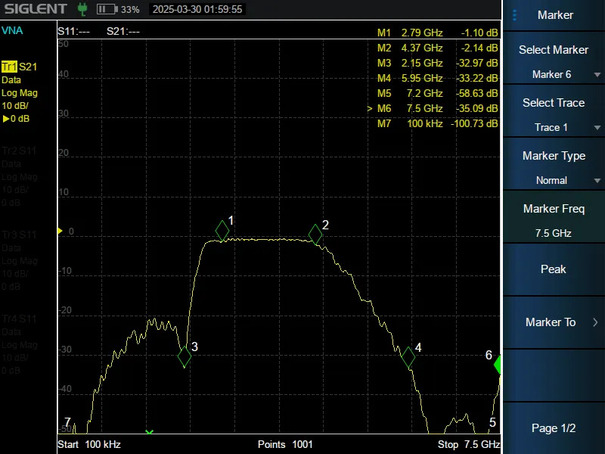Image resolution: width=605 pixels, height=454 pixels.
Task: Select the active M6 7.5 GHz row
Action: pyautogui.click(x=433, y=108)
